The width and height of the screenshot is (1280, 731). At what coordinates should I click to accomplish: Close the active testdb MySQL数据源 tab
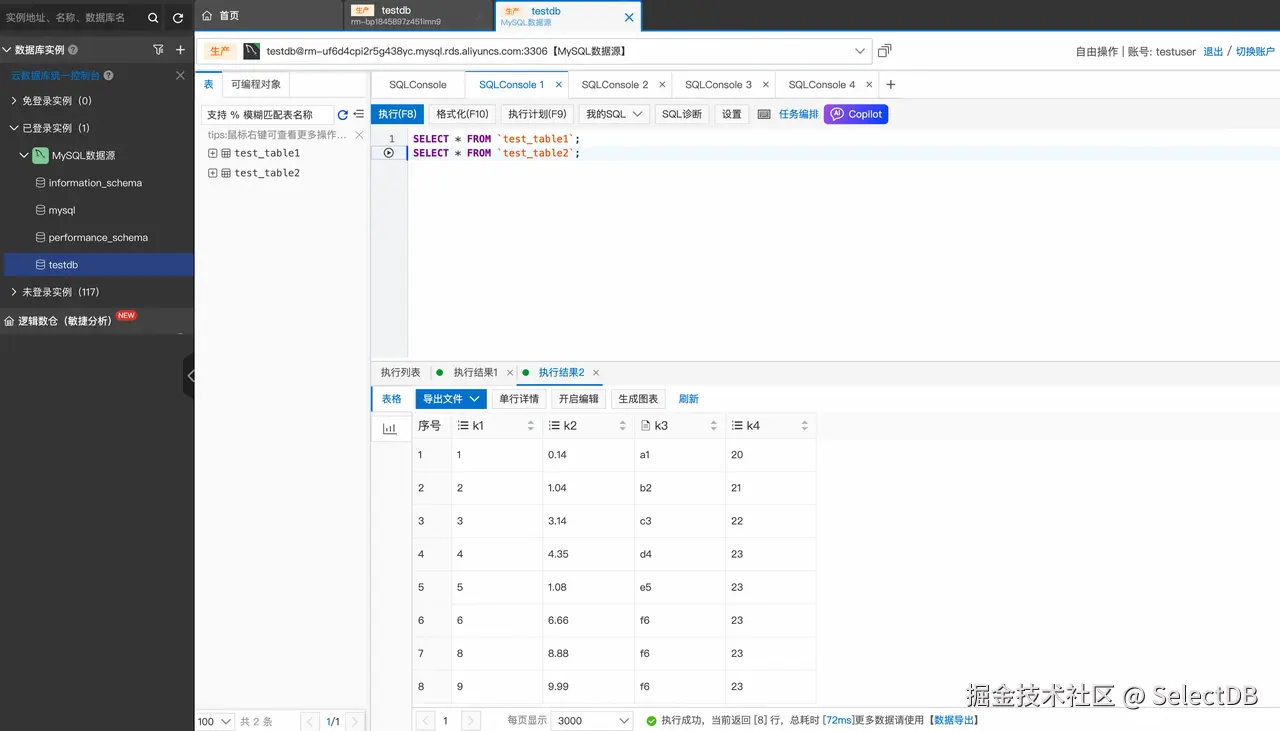coord(629,17)
